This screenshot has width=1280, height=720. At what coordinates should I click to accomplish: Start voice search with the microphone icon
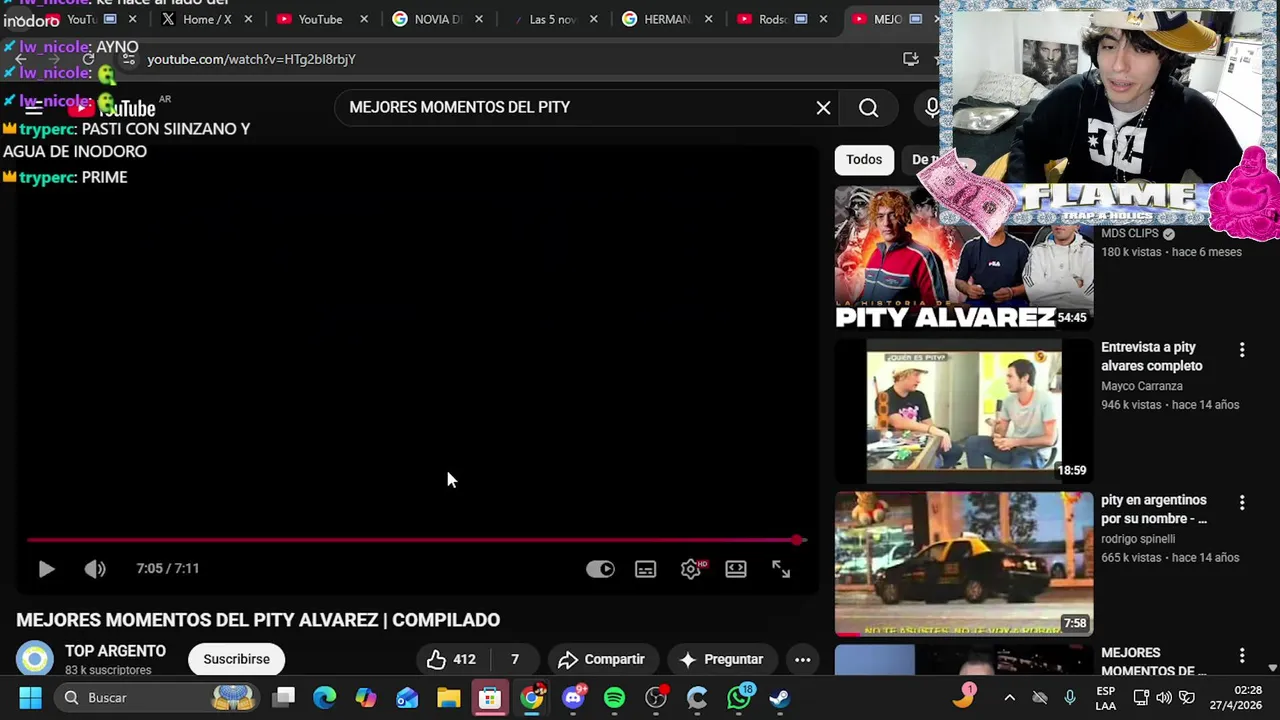point(932,108)
